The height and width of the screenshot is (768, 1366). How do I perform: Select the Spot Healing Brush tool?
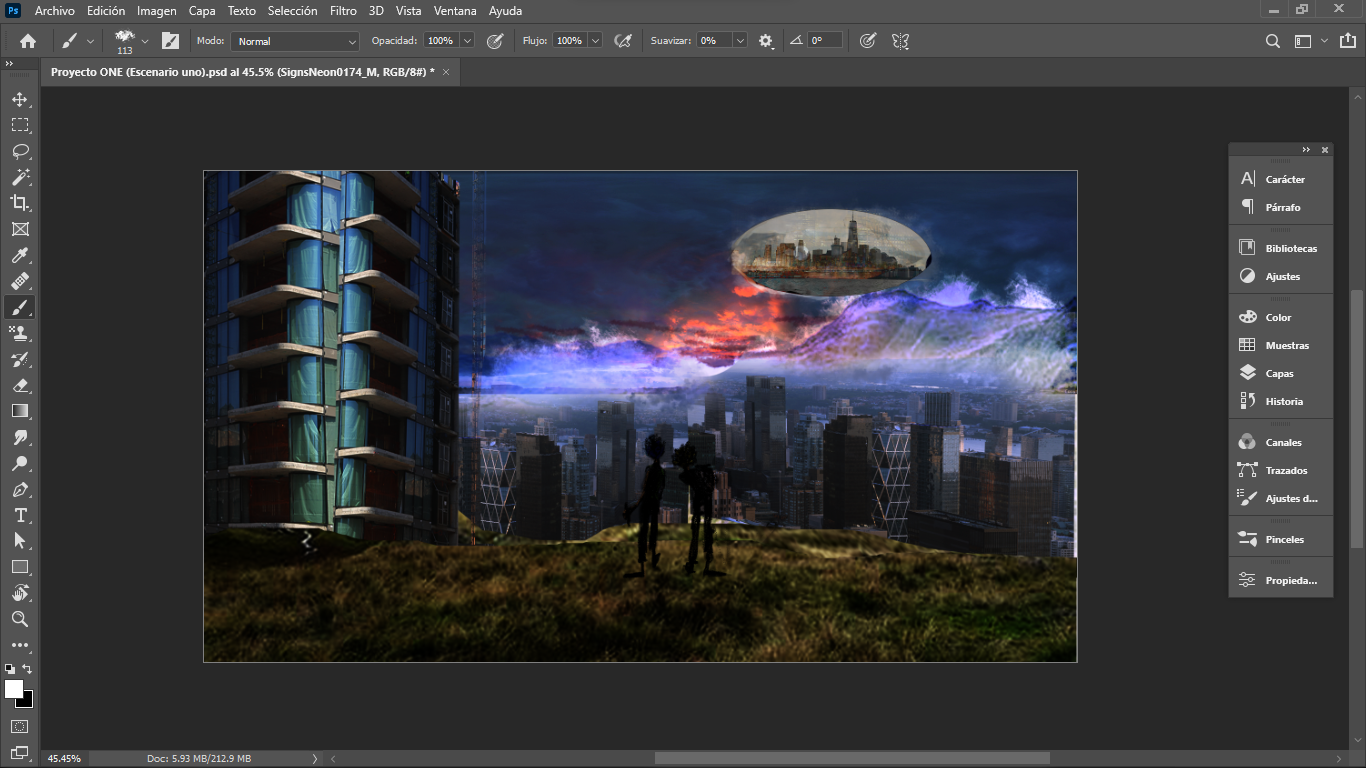pos(20,281)
